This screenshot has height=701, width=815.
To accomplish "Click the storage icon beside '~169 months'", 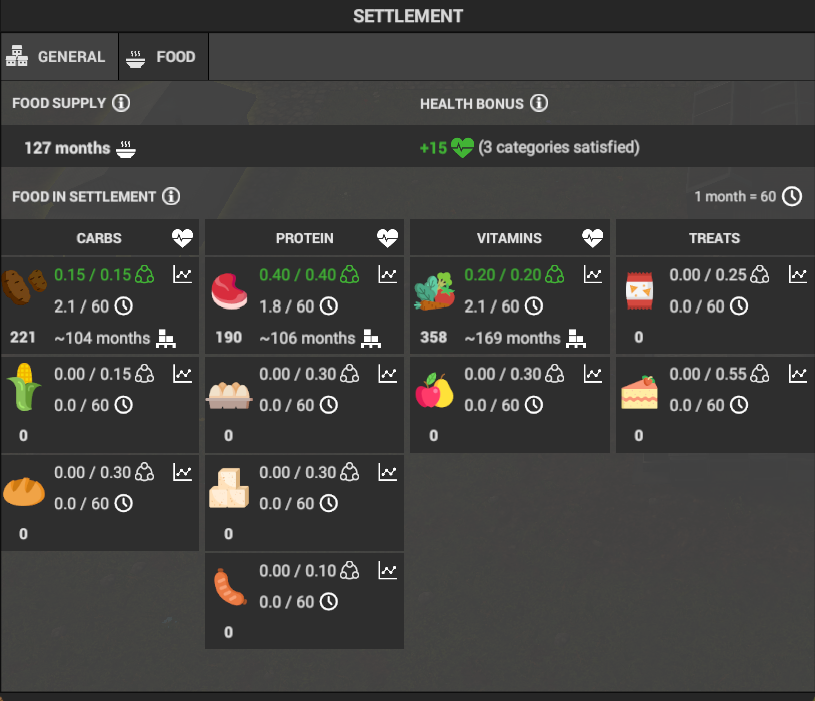I will pyautogui.click(x=576, y=339).
